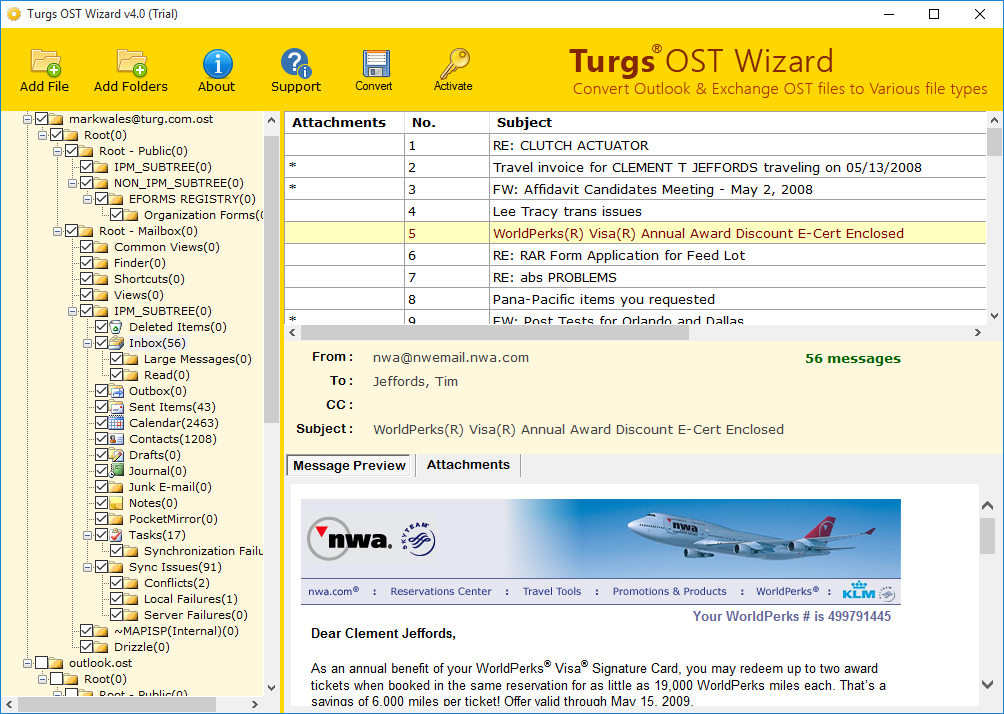
Task: Open the WorldPerks link in banner
Action: pos(787,592)
